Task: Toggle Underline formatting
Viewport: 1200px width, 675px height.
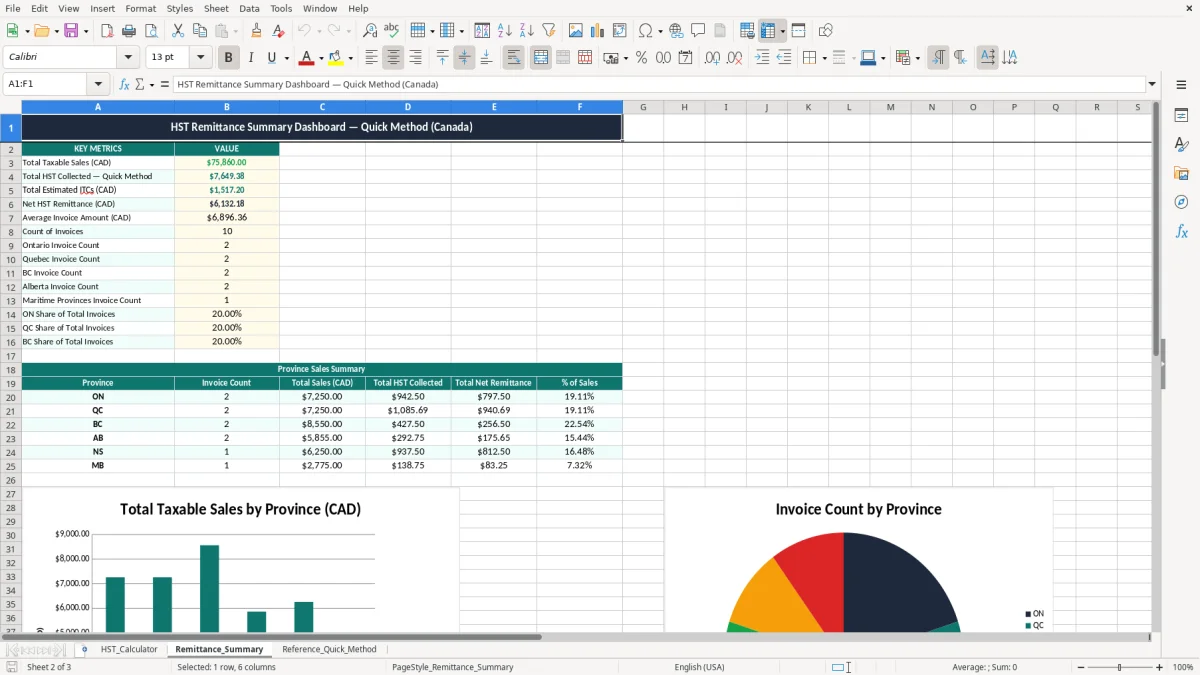Action: point(272,58)
